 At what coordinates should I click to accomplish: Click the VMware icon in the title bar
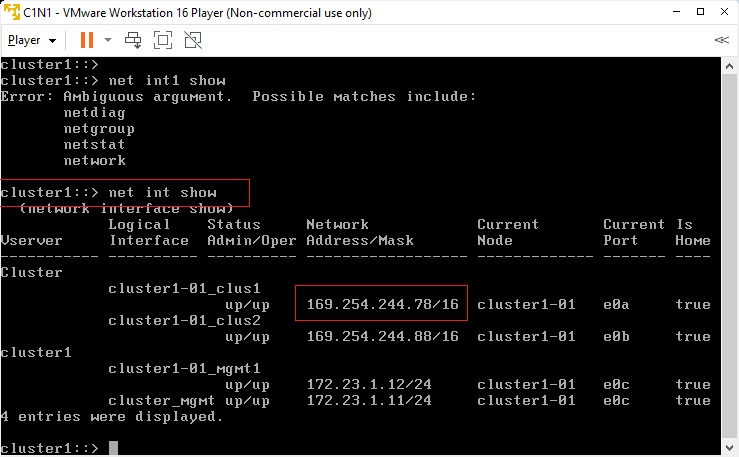coord(12,12)
